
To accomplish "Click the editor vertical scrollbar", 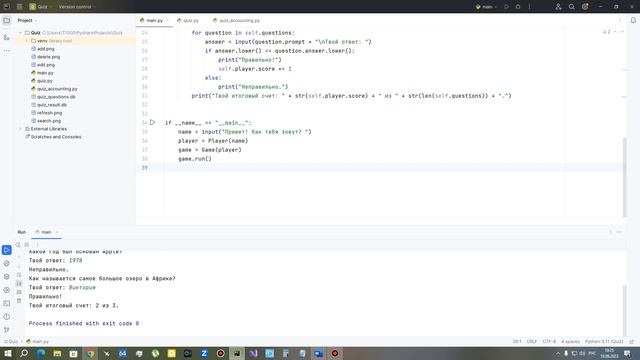I will coord(624,177).
